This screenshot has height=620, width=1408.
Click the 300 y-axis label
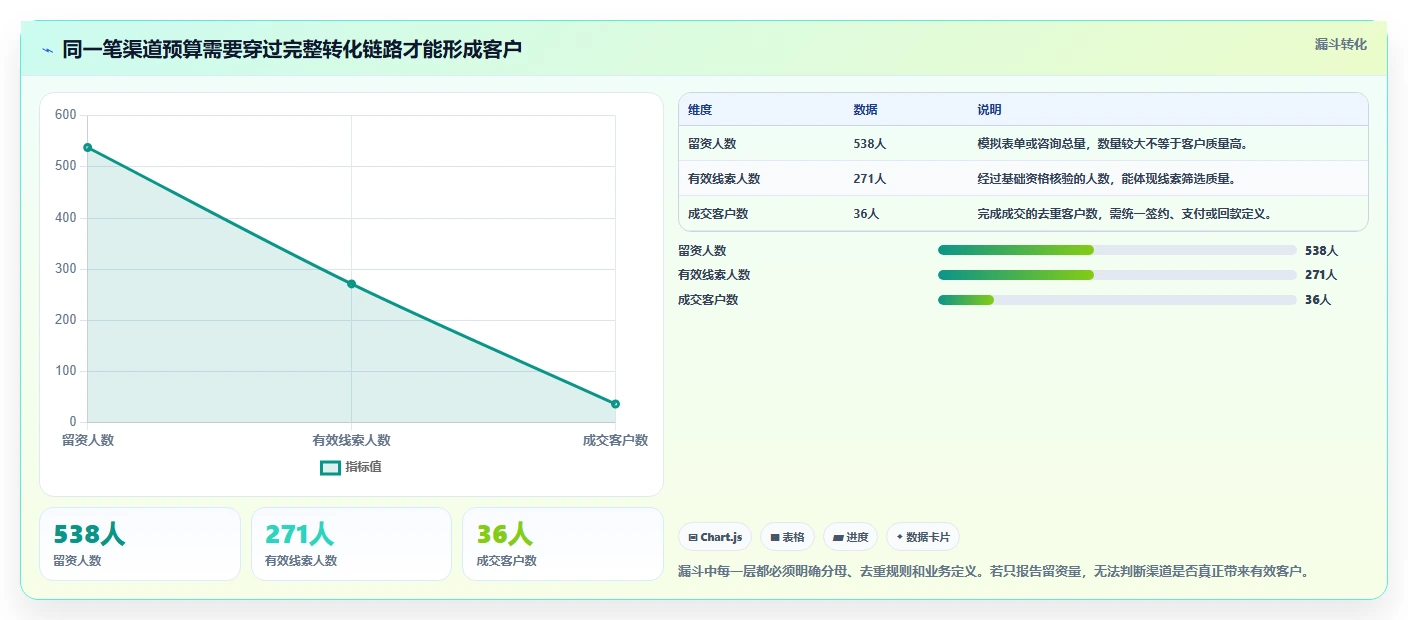(66, 269)
